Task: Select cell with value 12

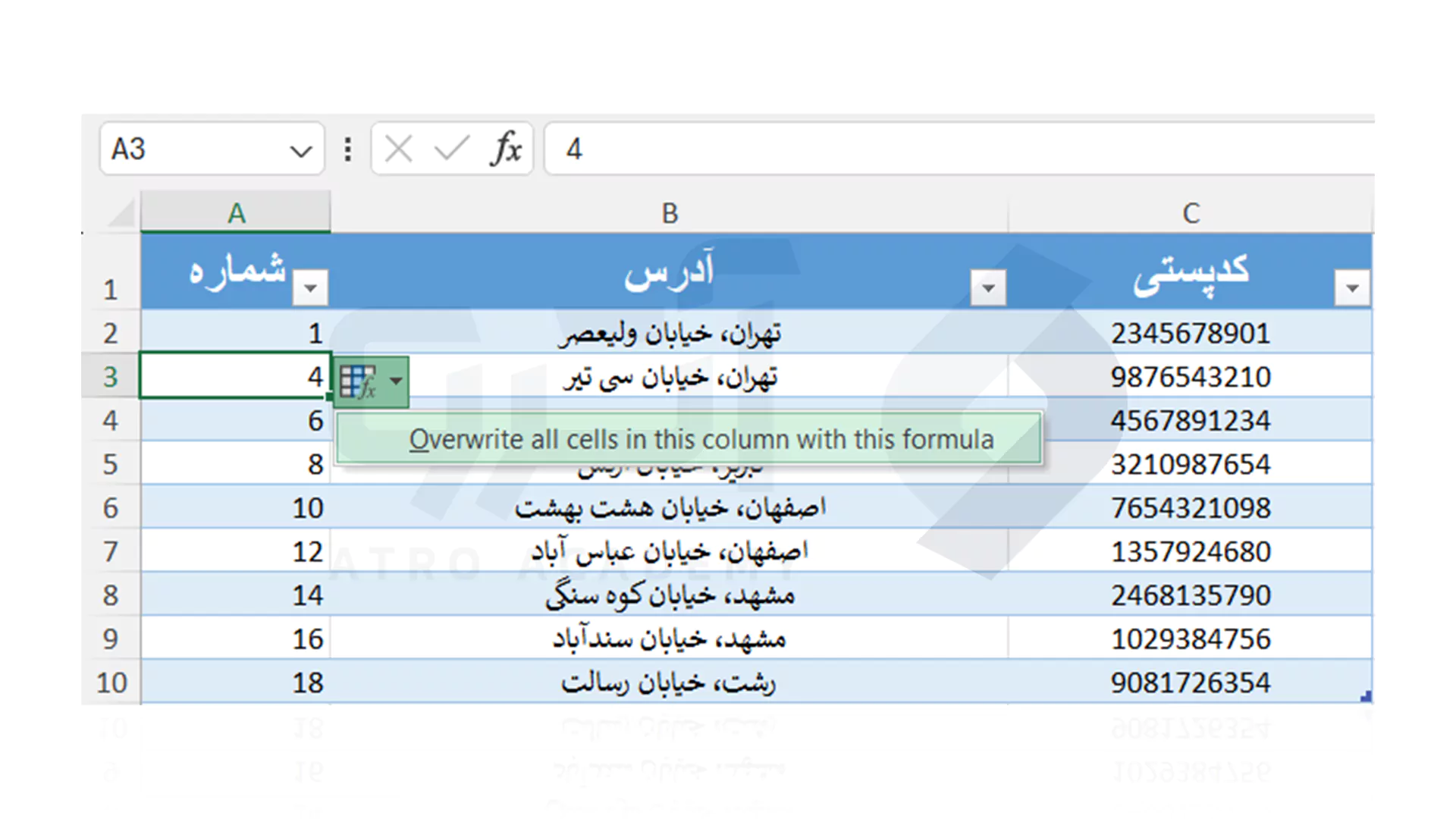Action: [236, 551]
